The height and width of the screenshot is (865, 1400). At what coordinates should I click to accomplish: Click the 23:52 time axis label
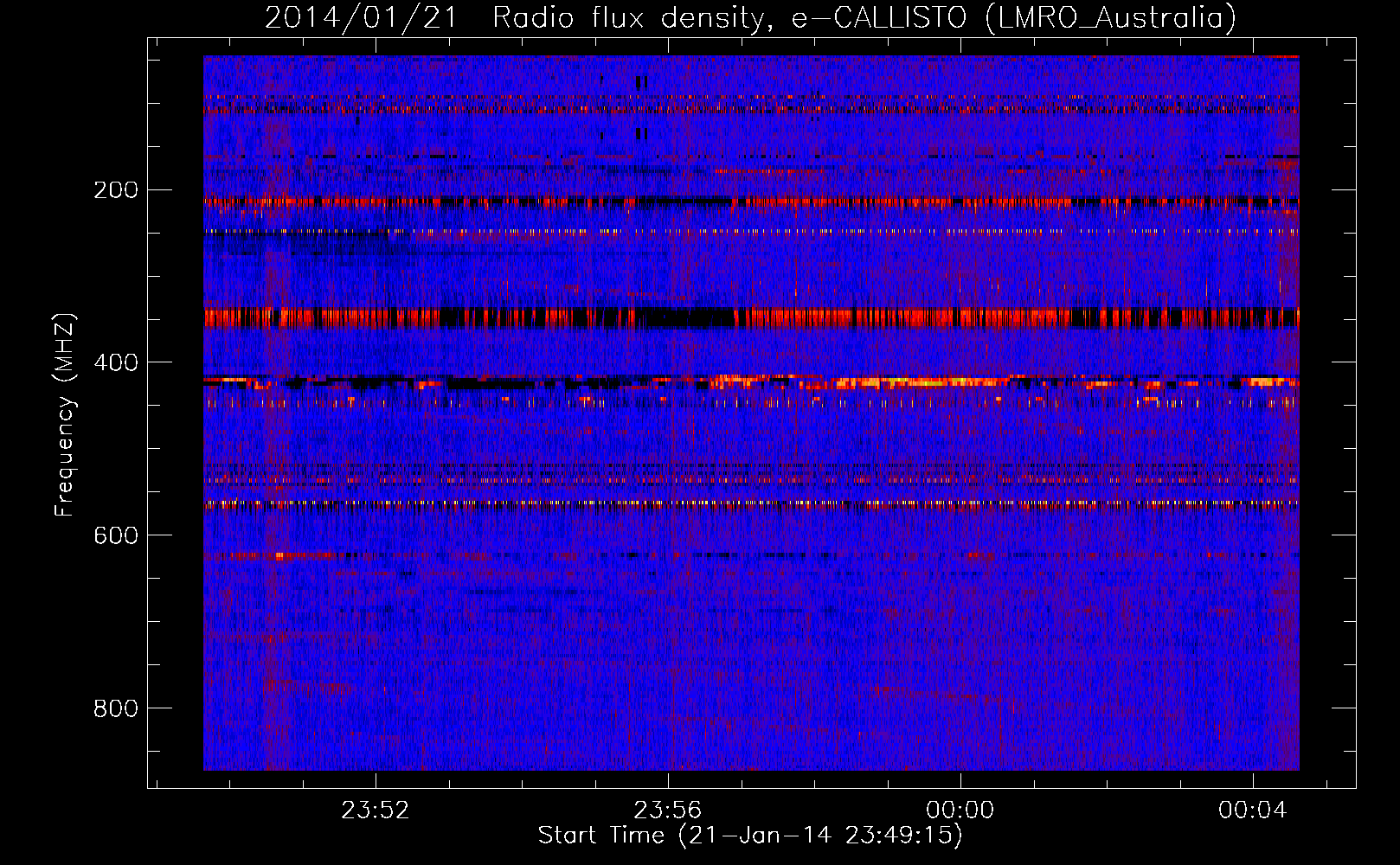tap(375, 811)
